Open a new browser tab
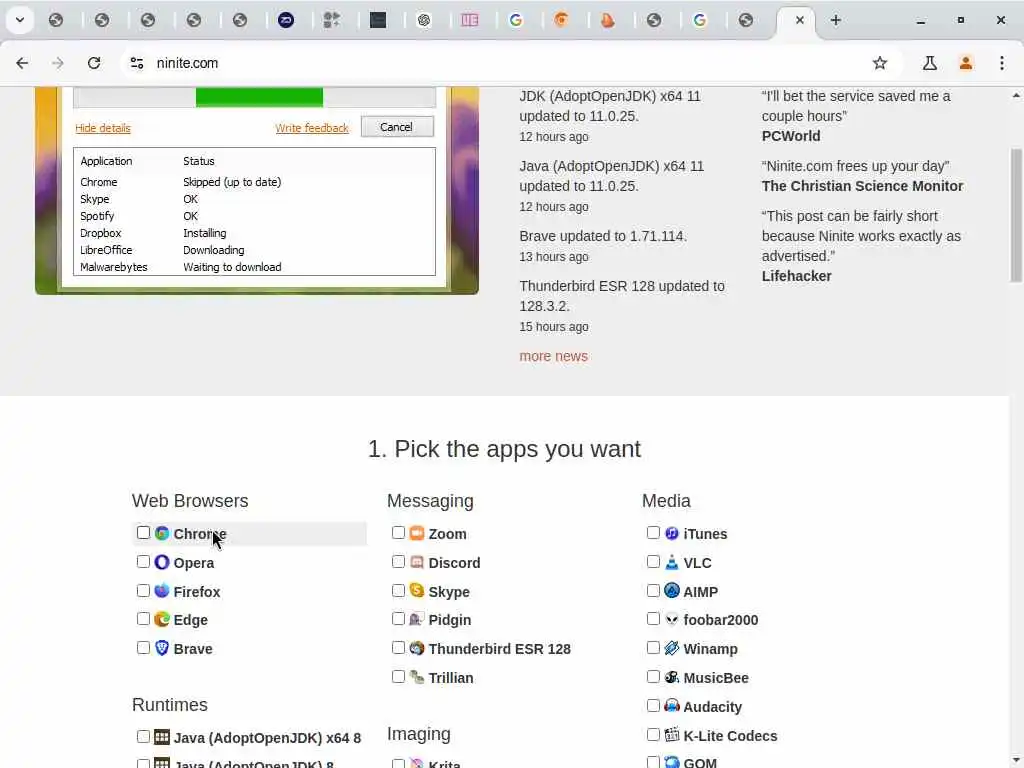This screenshot has width=1024, height=768. click(x=835, y=20)
